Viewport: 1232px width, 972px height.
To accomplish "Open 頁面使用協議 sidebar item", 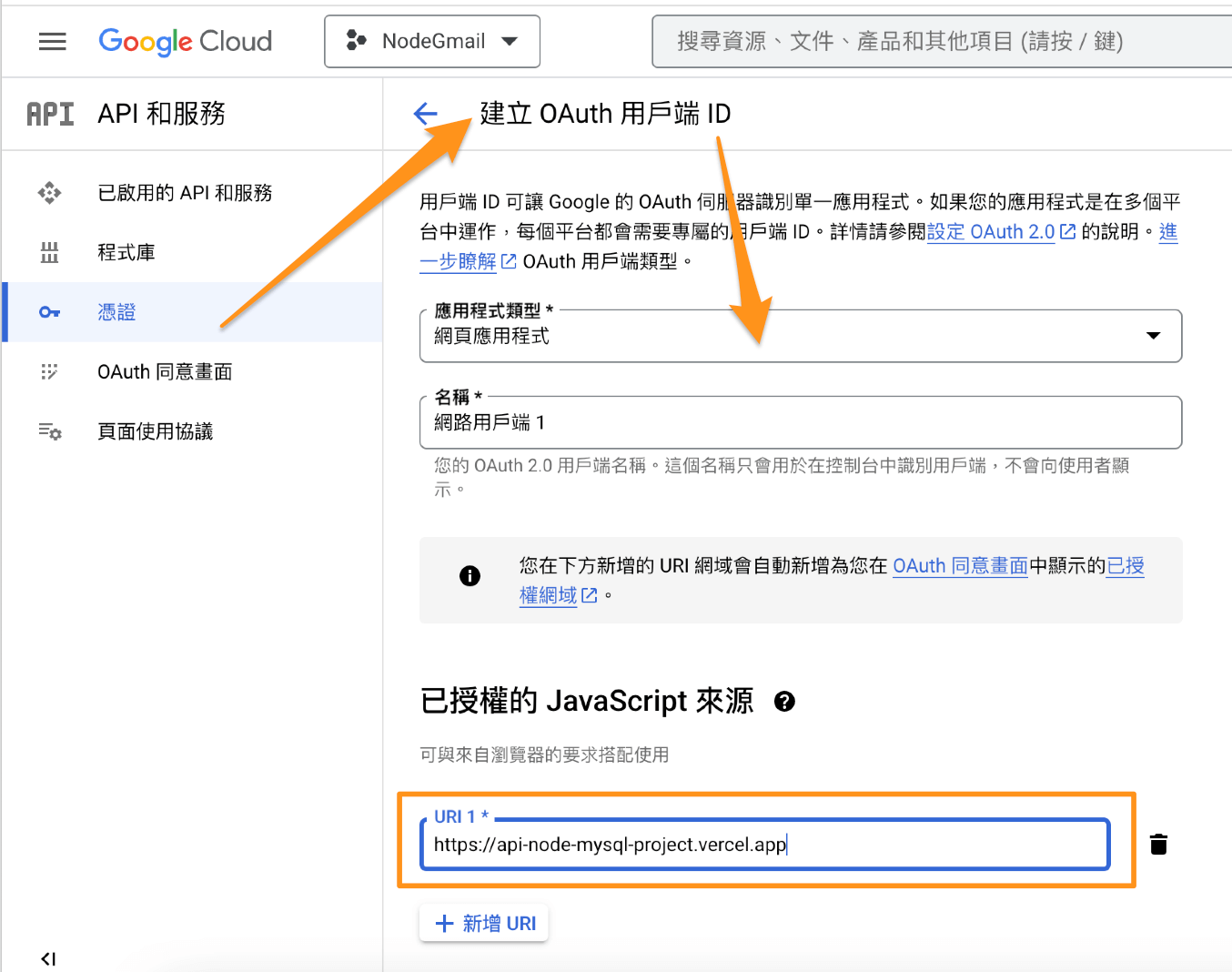I will tap(155, 431).
